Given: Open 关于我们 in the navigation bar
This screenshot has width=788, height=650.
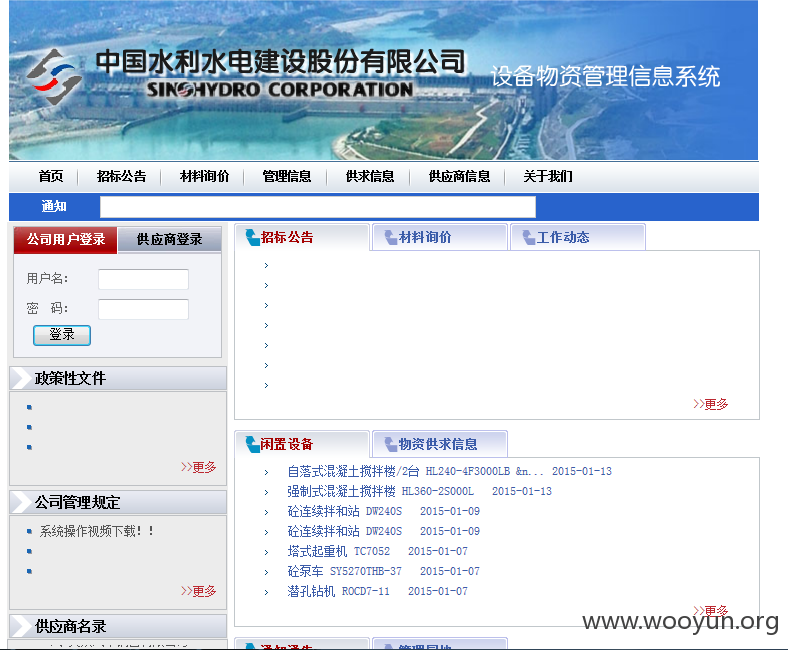Looking at the screenshot, I should coord(548,176).
